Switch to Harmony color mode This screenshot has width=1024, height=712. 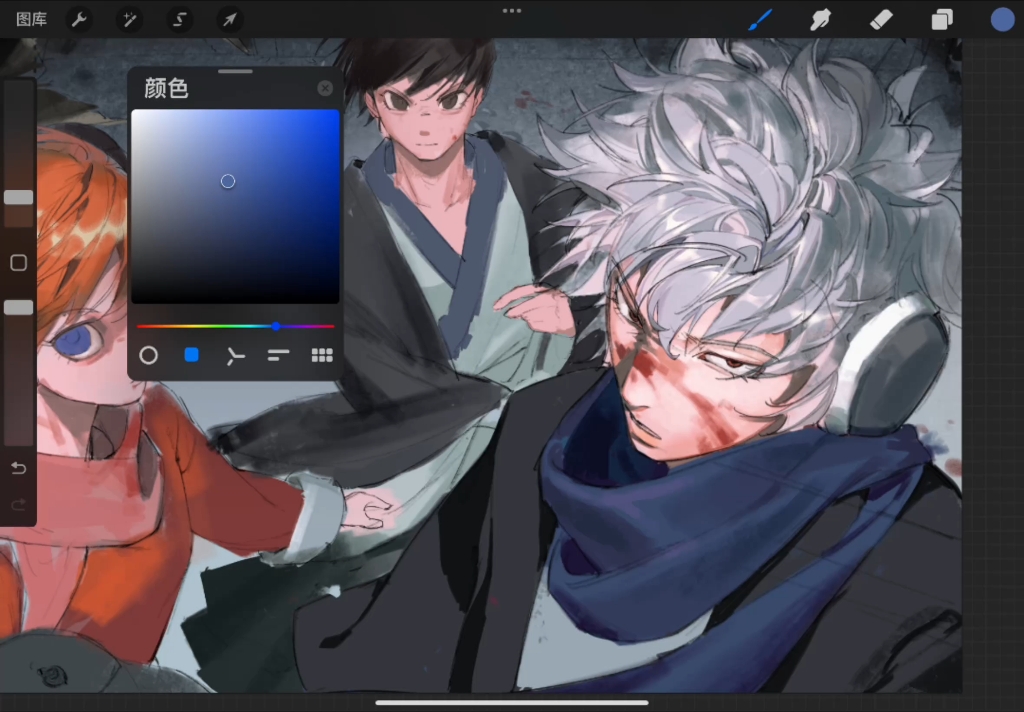[235, 355]
